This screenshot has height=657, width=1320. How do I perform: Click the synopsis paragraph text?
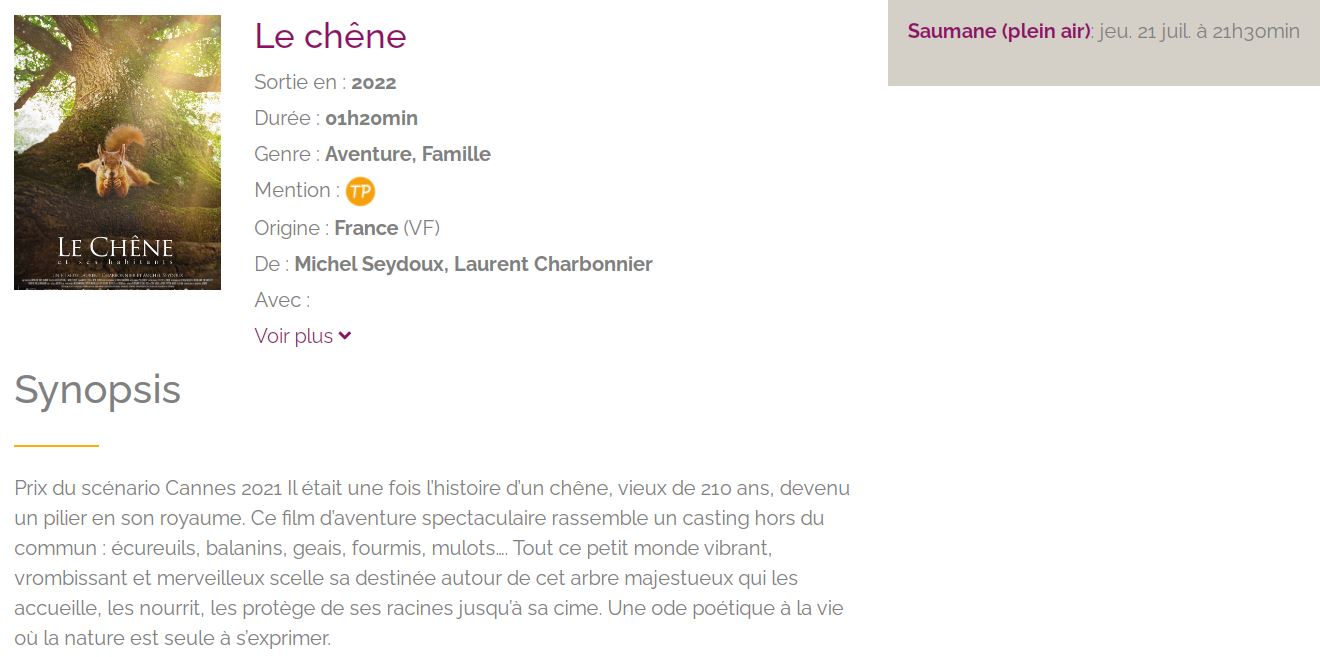click(x=432, y=562)
